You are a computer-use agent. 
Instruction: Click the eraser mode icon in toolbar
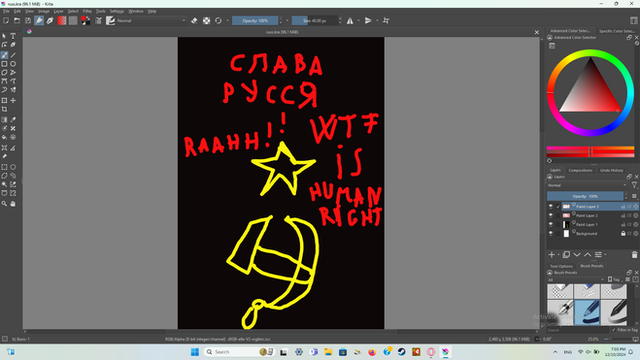pyautogui.click(x=194, y=20)
